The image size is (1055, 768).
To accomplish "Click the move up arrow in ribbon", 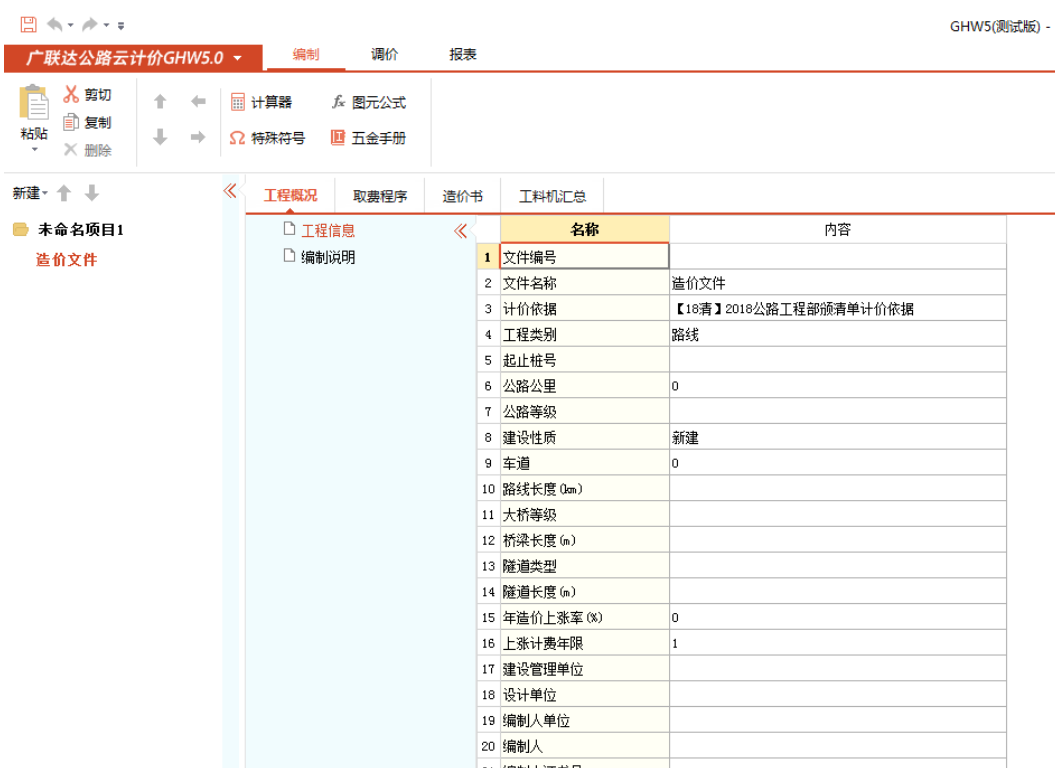I will pos(160,102).
